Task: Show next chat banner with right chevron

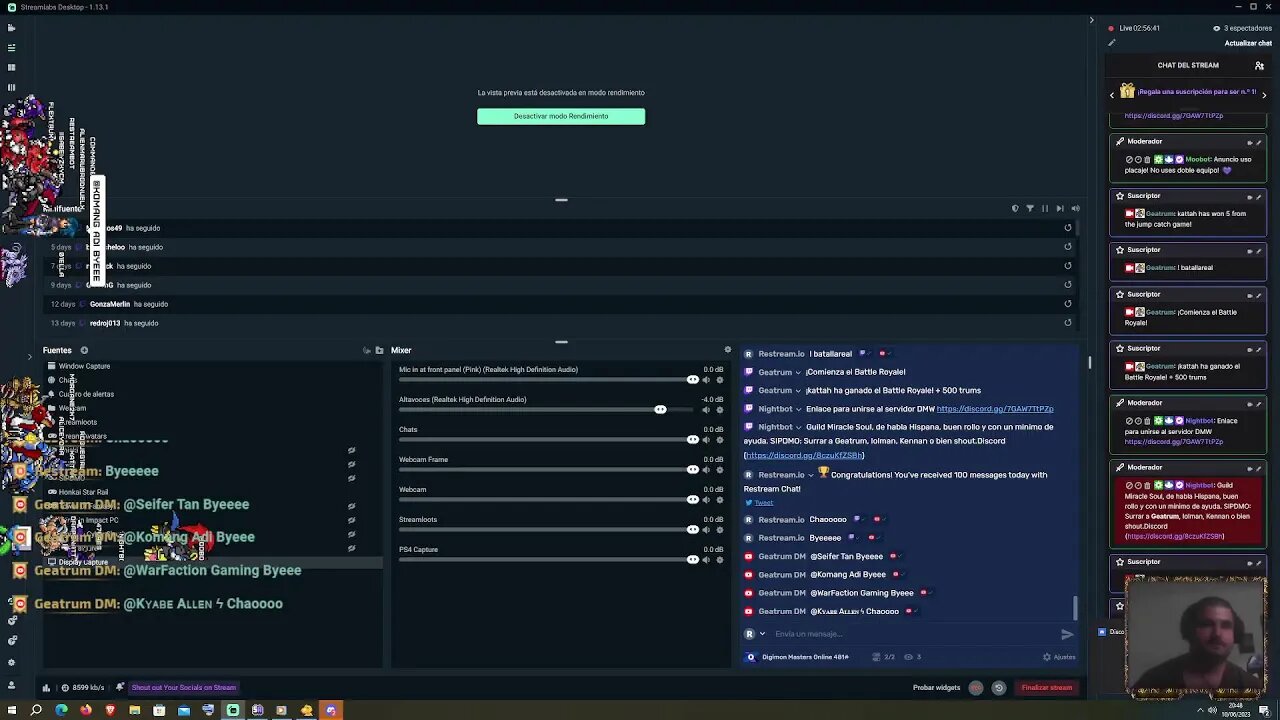Action: click(1264, 95)
